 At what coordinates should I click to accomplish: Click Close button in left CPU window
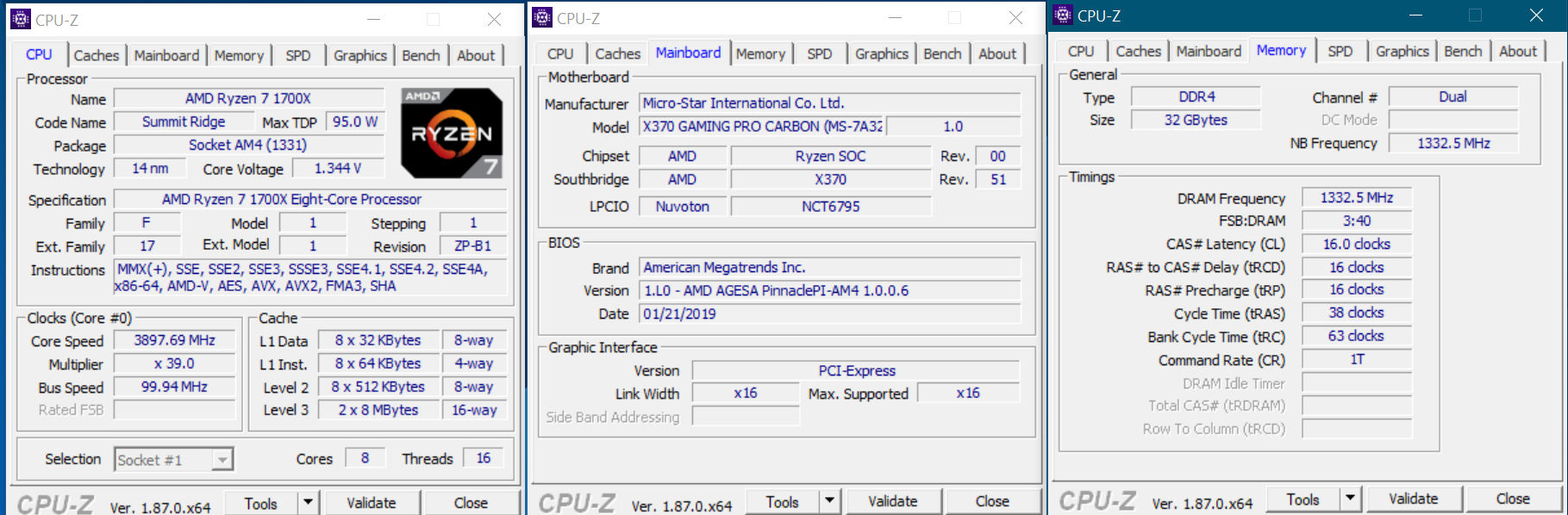tap(471, 503)
